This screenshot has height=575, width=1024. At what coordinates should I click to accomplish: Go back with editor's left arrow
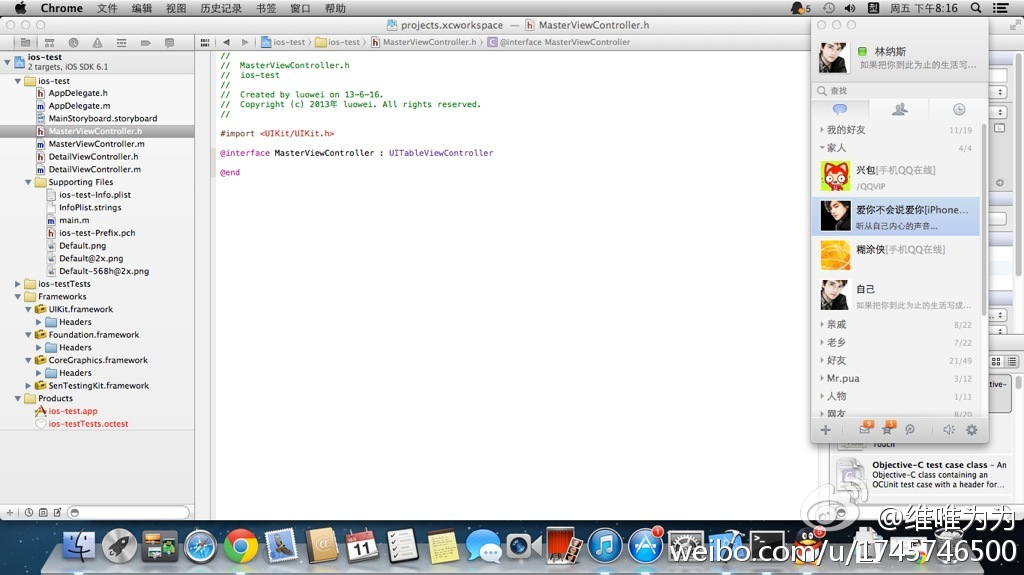coord(226,42)
